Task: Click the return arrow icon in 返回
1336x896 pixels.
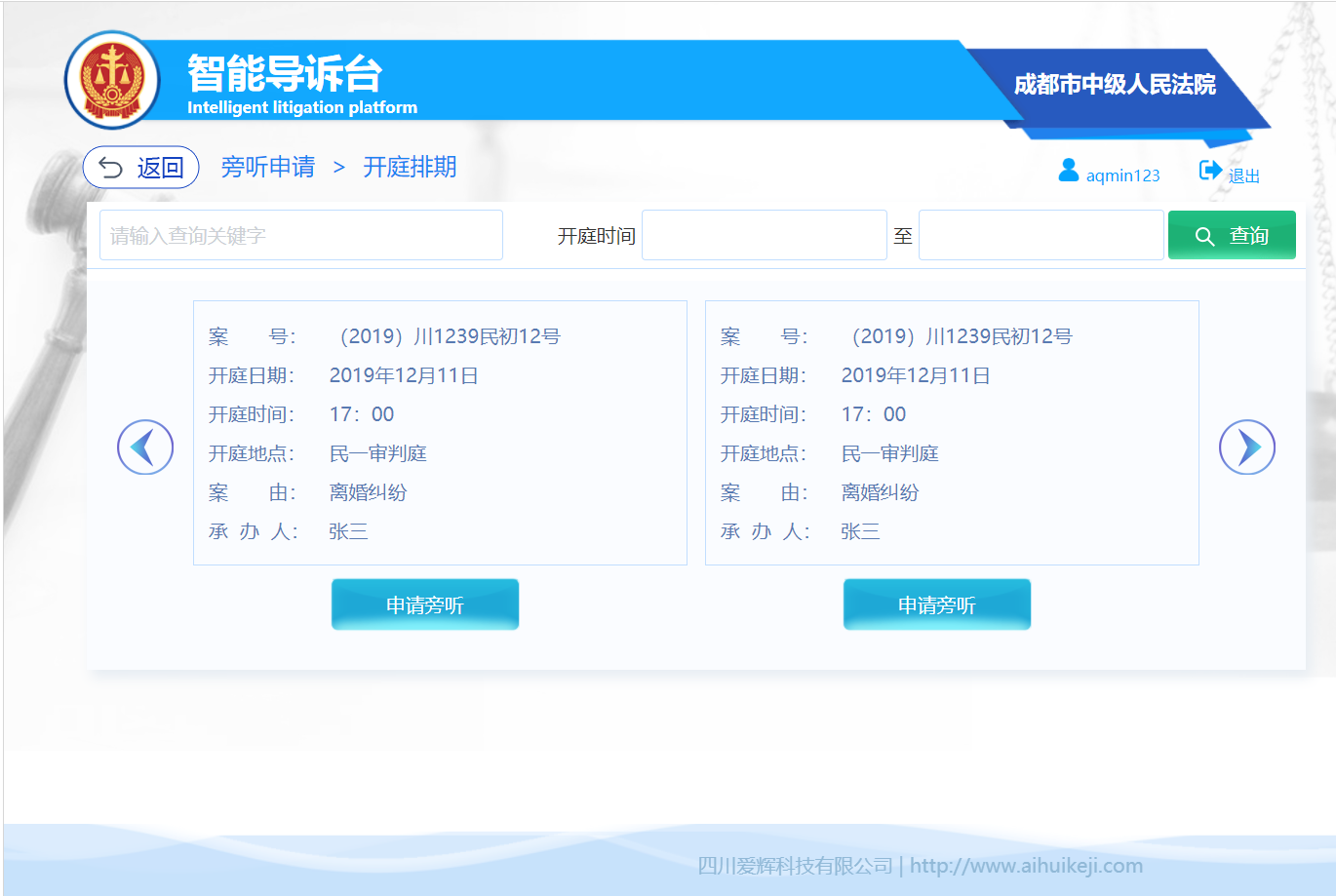Action: (x=110, y=168)
